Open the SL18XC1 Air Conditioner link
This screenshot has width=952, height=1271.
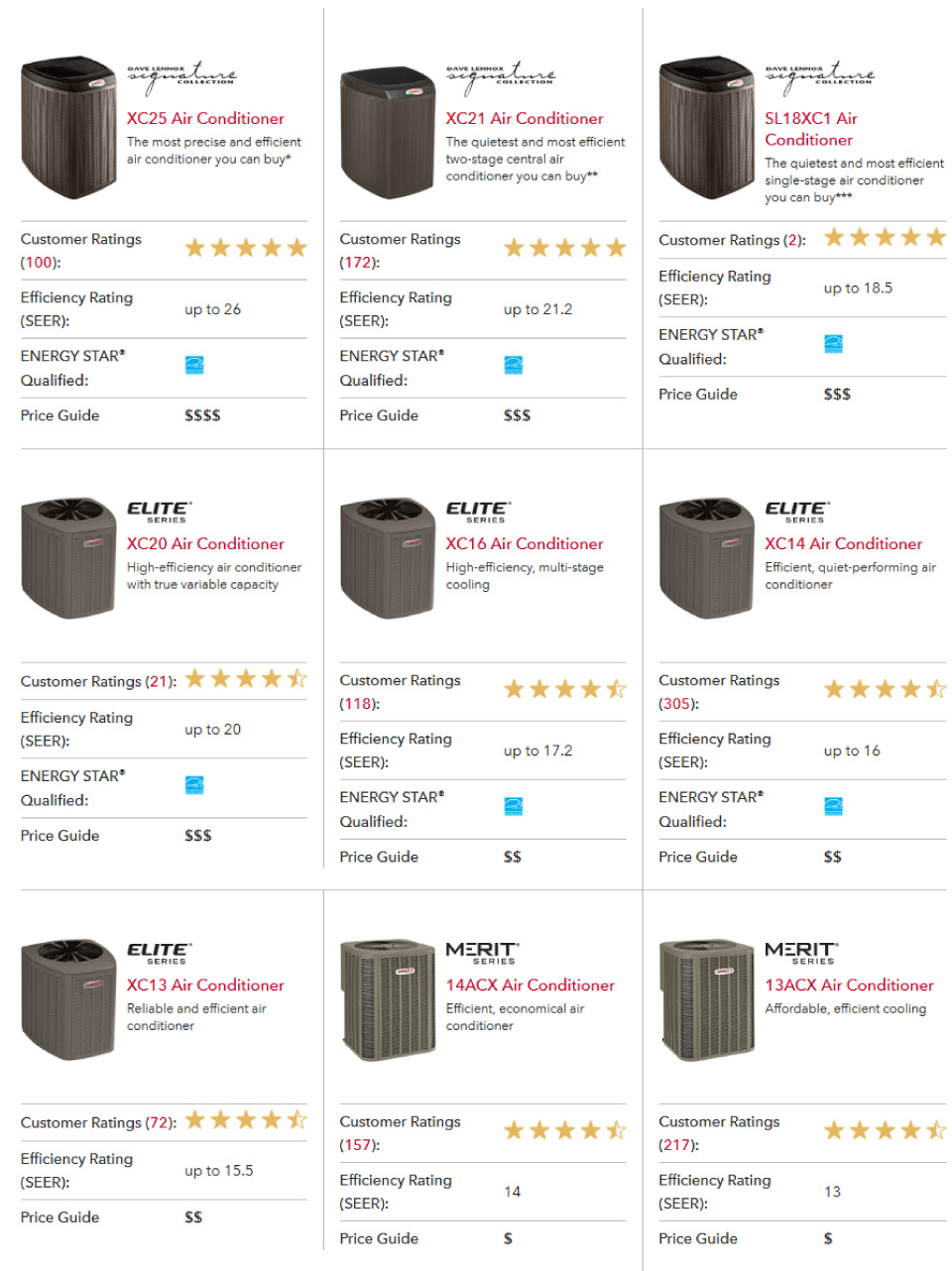tap(811, 129)
